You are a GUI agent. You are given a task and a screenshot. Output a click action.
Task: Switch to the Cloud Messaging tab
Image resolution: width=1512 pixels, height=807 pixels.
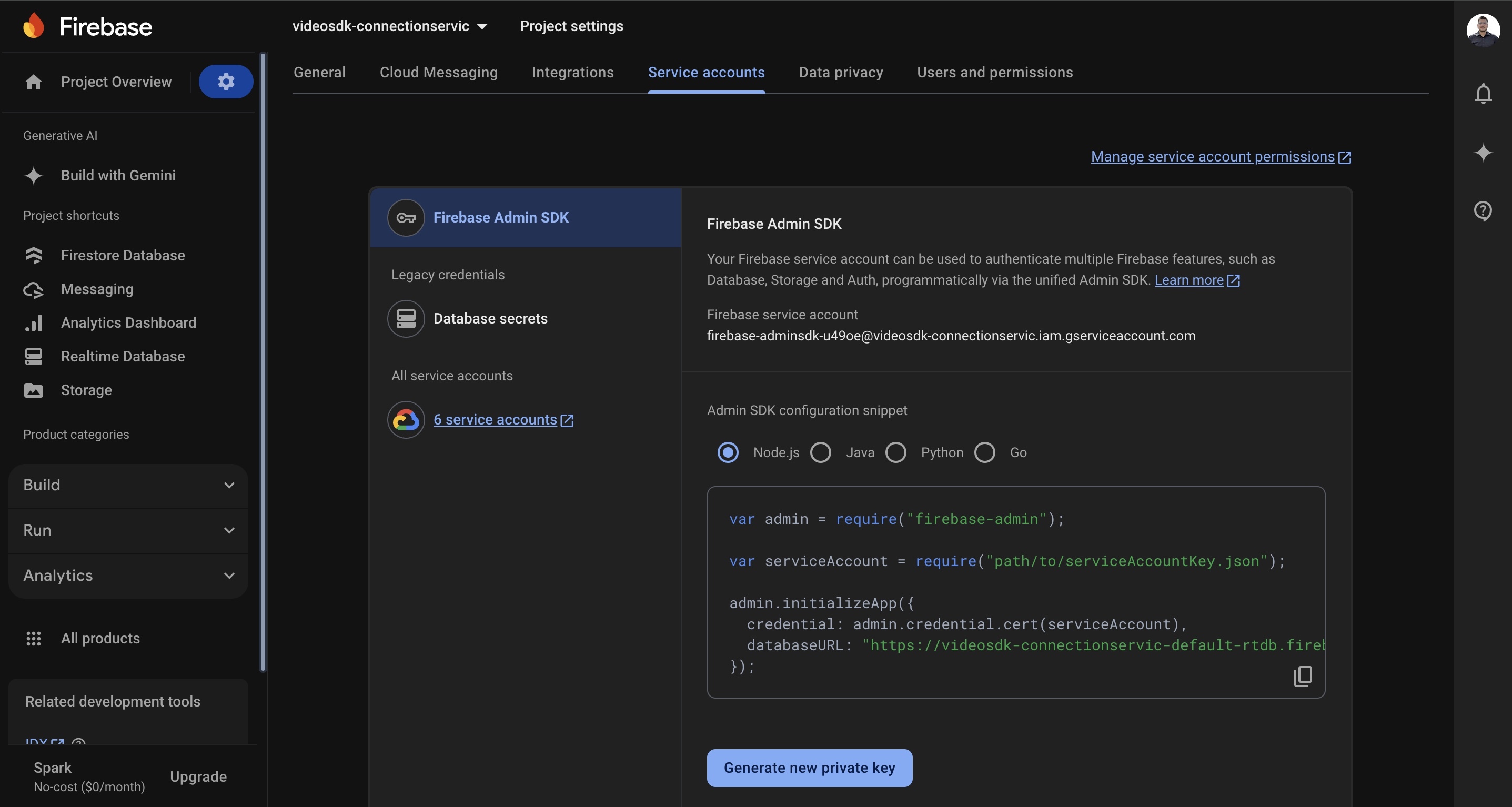point(438,72)
